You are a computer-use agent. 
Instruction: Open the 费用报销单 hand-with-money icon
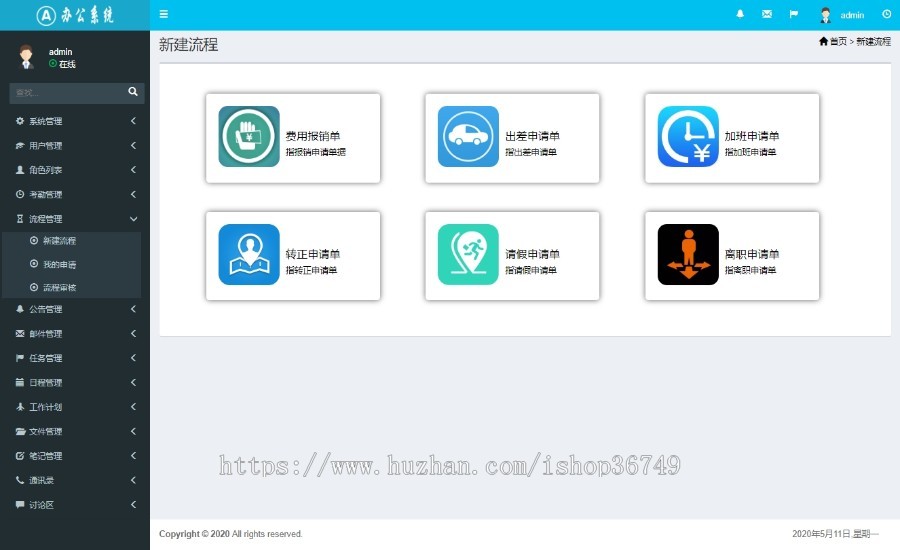[249, 137]
